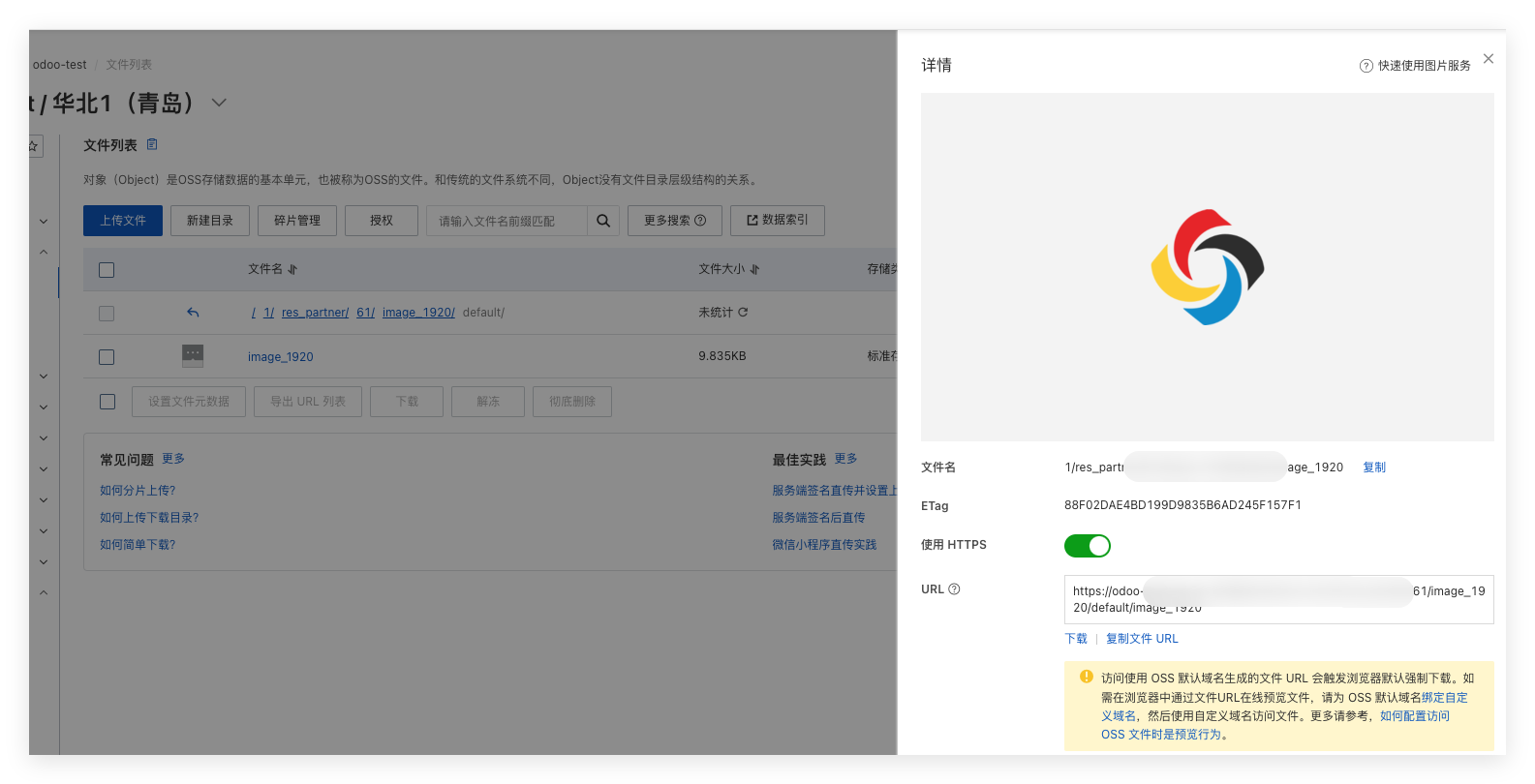Click 复制文件 URL link

tap(1142, 639)
